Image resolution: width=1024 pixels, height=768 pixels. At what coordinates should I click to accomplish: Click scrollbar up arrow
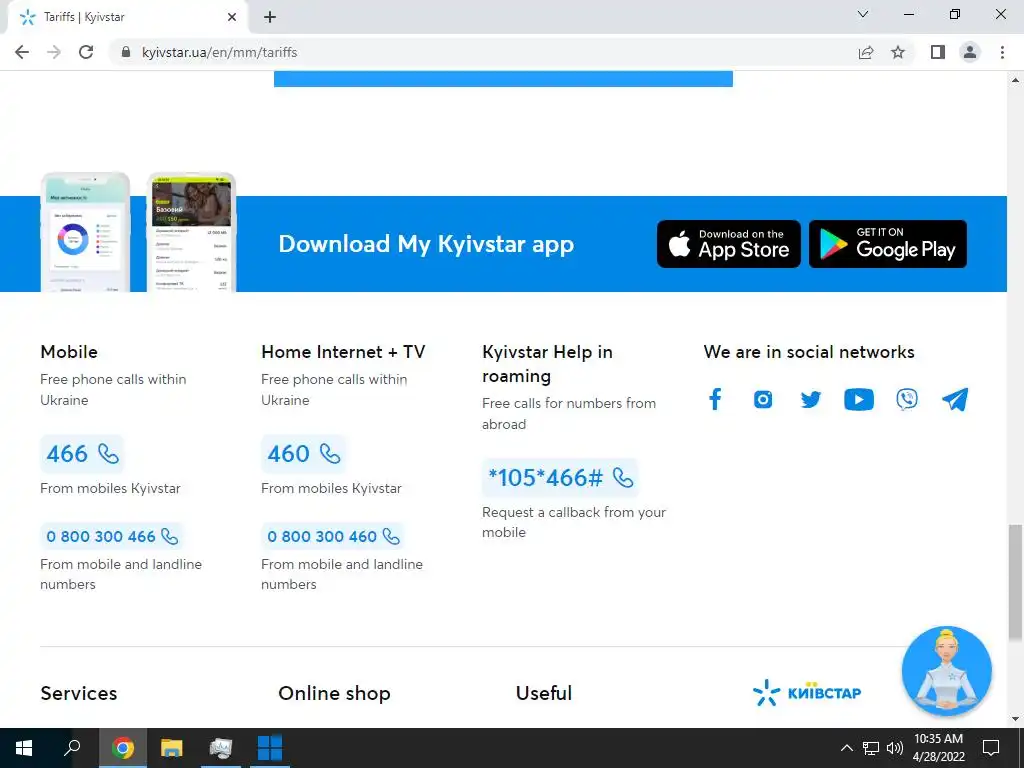pyautogui.click(x=1015, y=80)
